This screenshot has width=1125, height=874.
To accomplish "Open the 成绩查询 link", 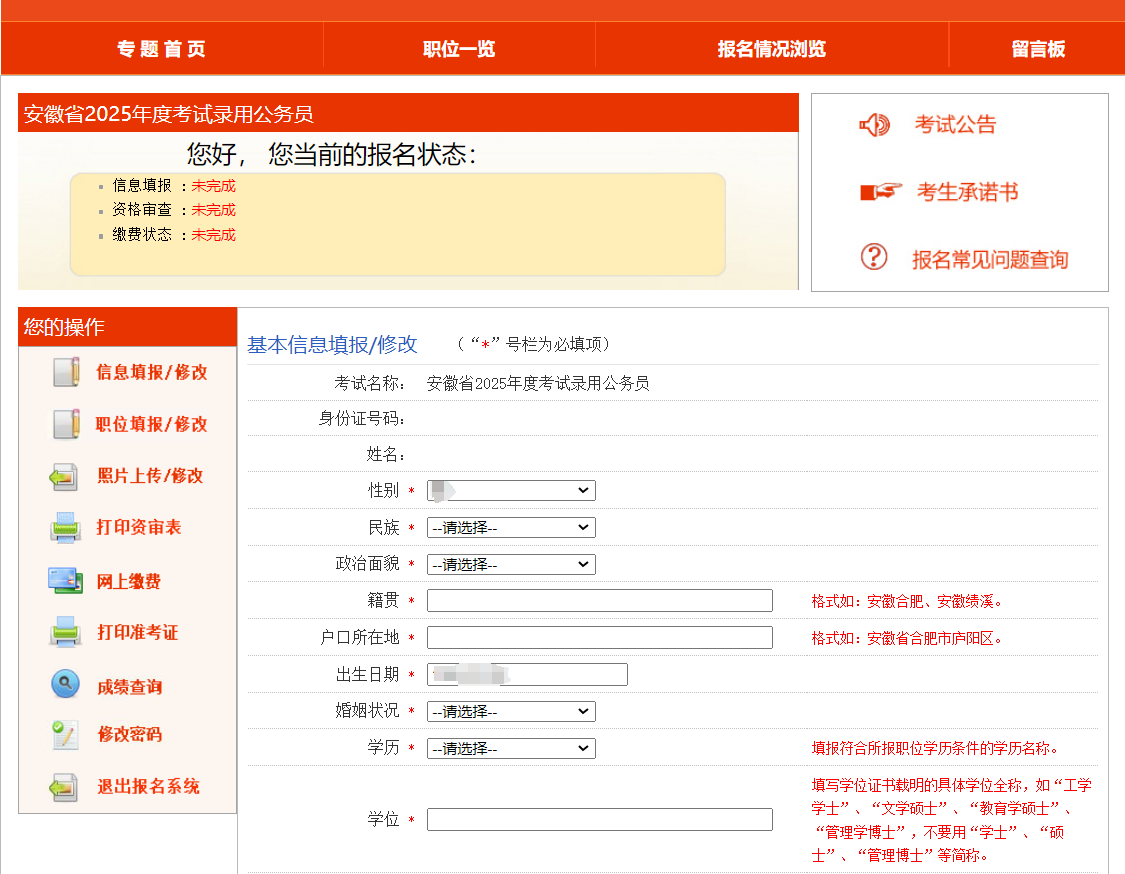I will [130, 687].
